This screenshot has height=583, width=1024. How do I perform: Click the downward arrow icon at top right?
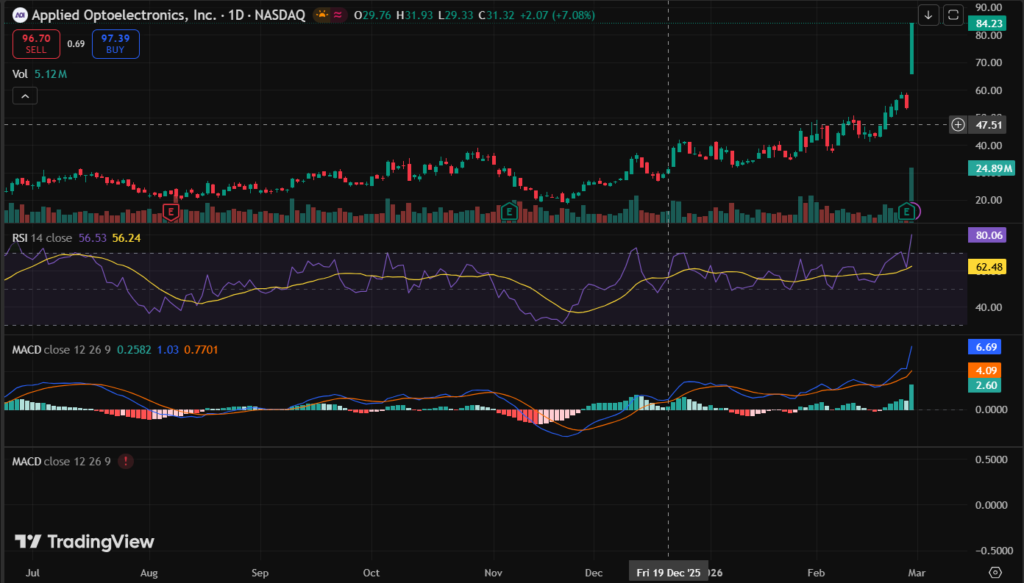pos(929,15)
